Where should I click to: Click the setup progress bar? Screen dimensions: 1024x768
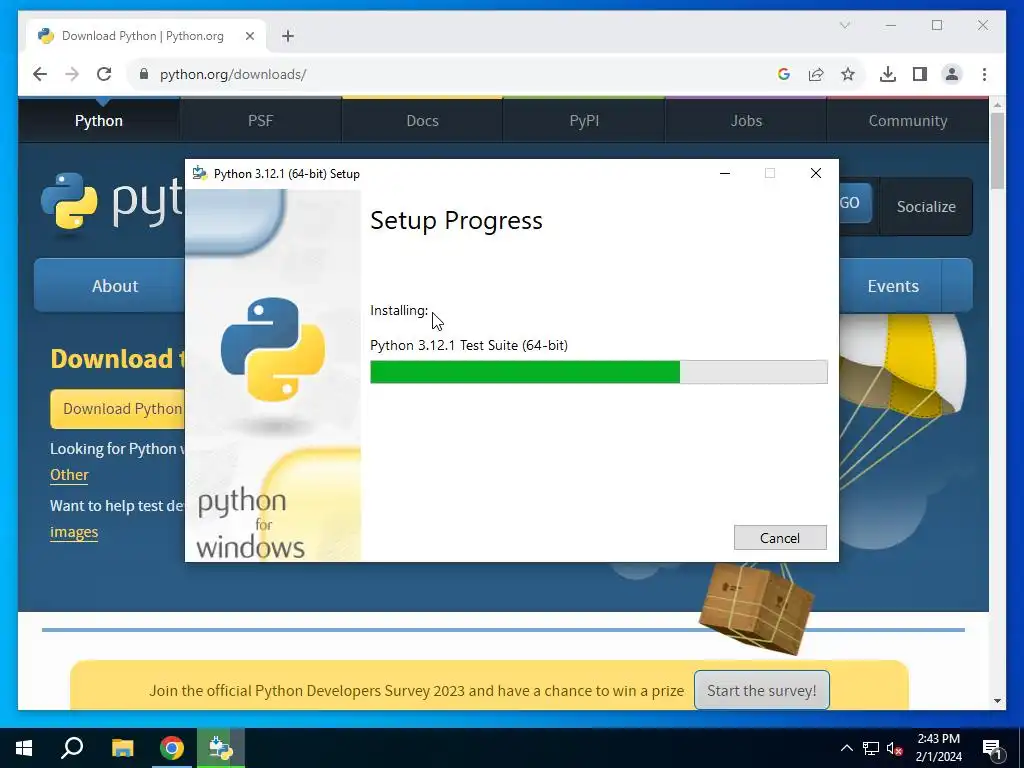[x=599, y=372]
